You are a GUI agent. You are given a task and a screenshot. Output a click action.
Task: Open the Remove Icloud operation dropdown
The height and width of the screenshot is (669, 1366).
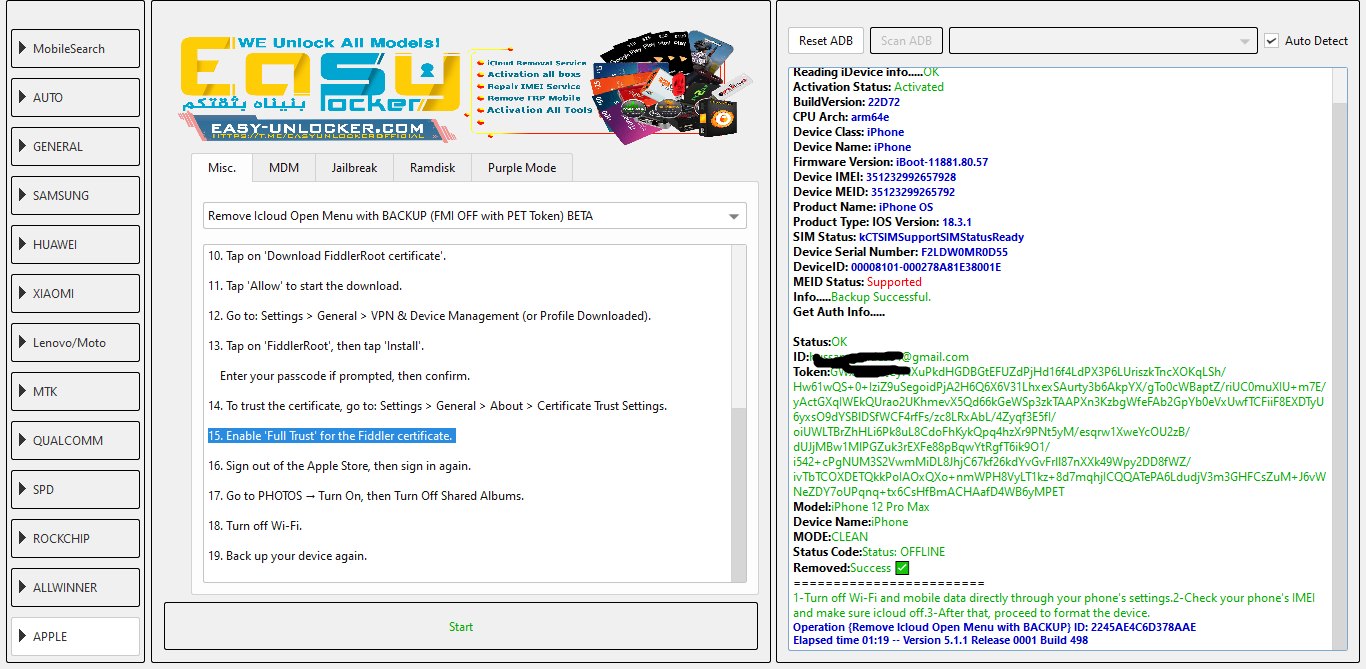click(x=474, y=215)
